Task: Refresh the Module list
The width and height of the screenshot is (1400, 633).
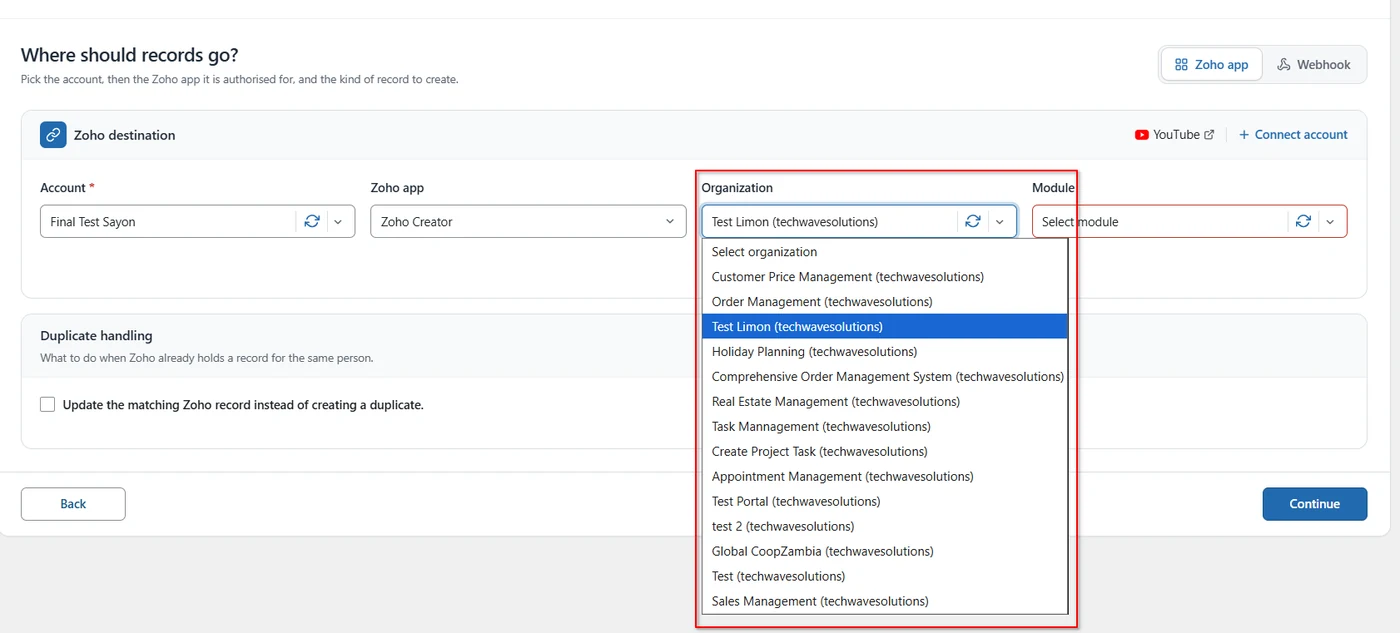Action: pyautogui.click(x=1303, y=222)
